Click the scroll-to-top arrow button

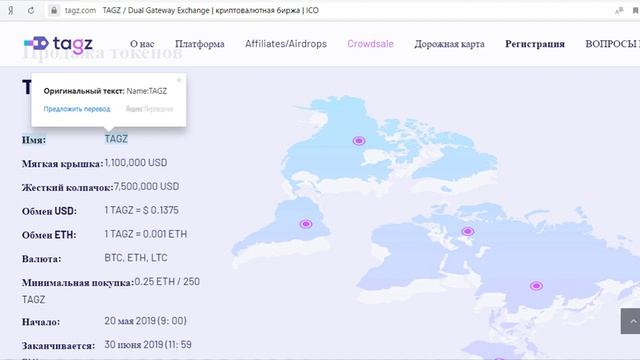tap(630, 321)
